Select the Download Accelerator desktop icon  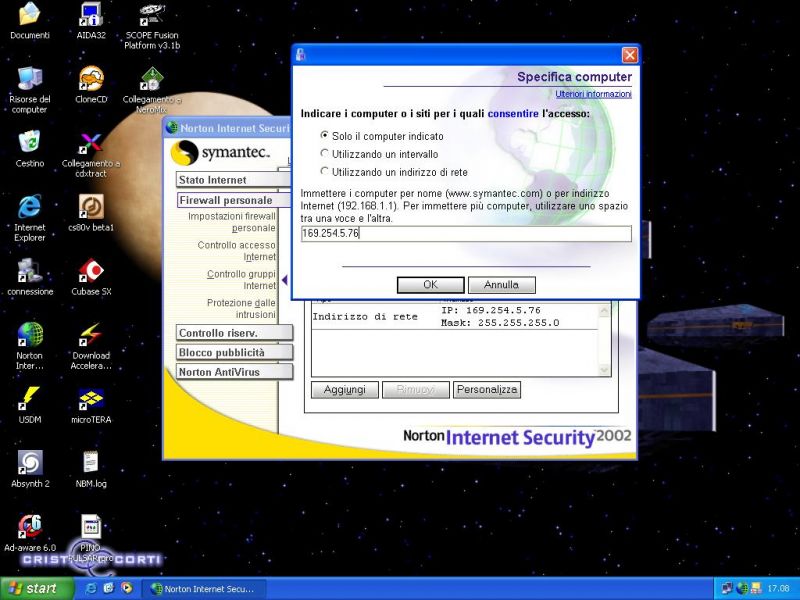[91, 335]
